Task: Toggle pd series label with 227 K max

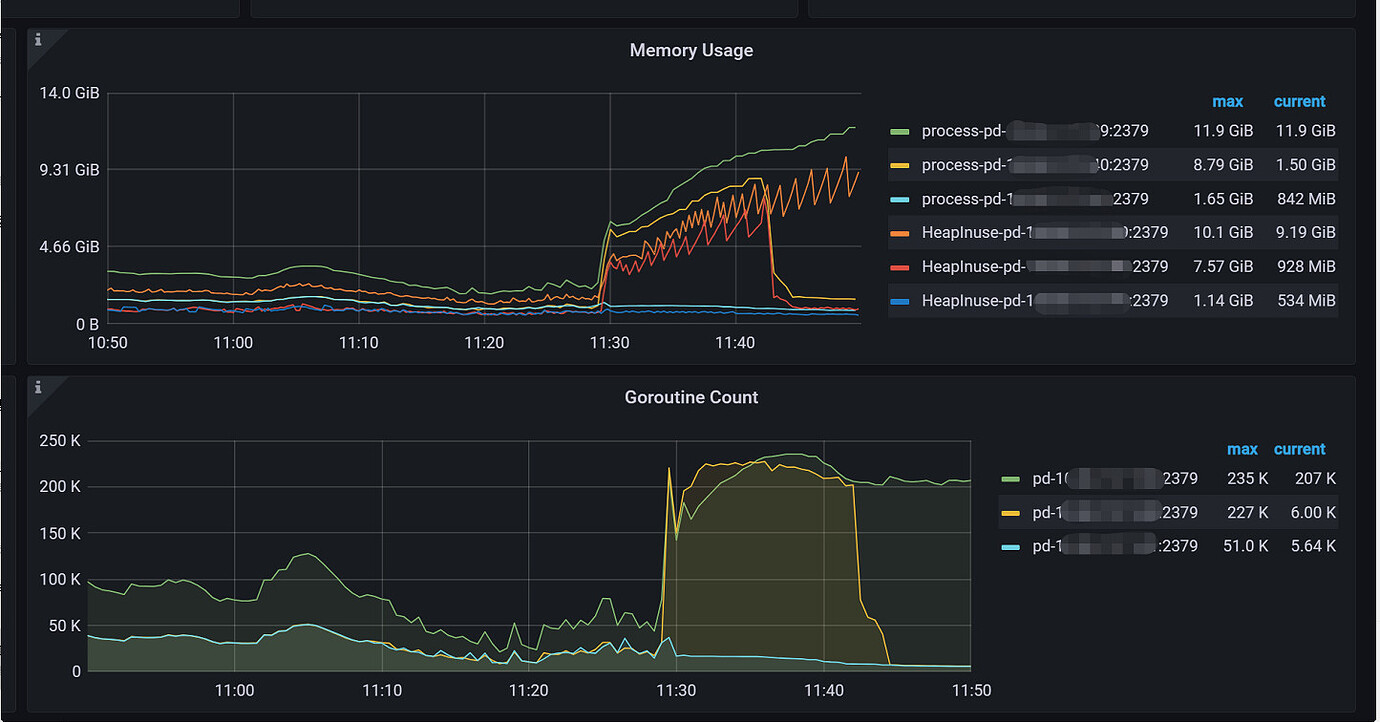Action: (1114, 513)
